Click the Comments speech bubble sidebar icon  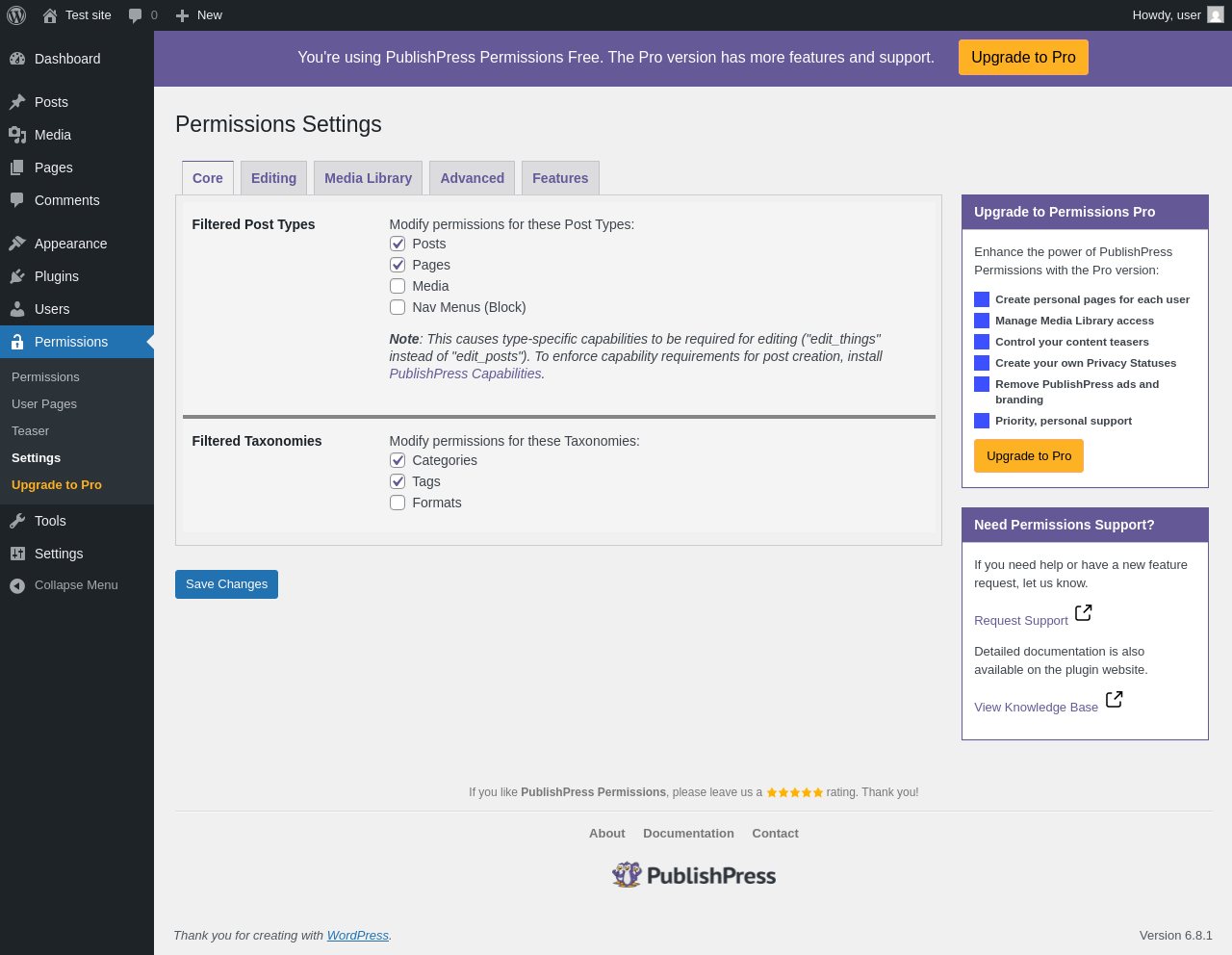pos(17,200)
